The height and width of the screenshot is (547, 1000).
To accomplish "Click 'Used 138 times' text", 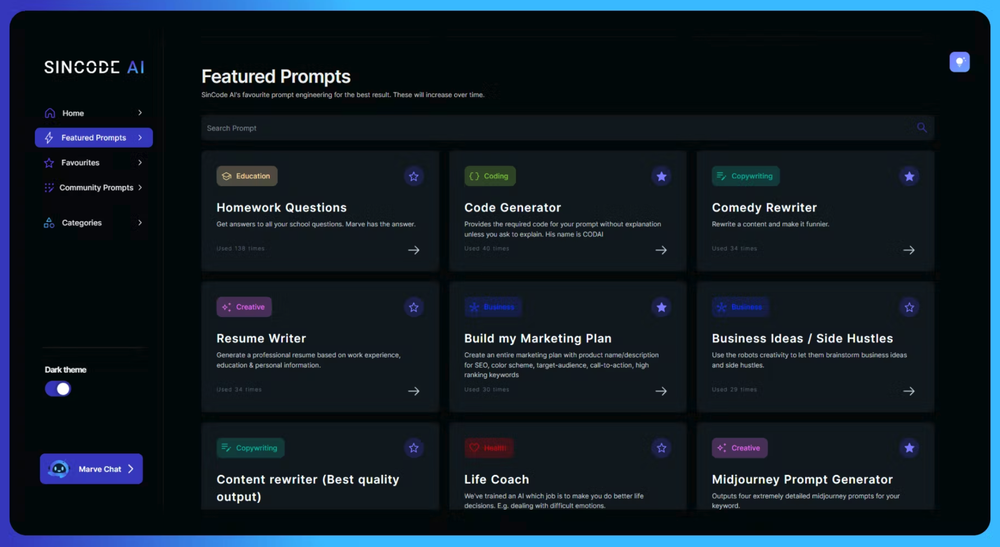I will click(240, 249).
